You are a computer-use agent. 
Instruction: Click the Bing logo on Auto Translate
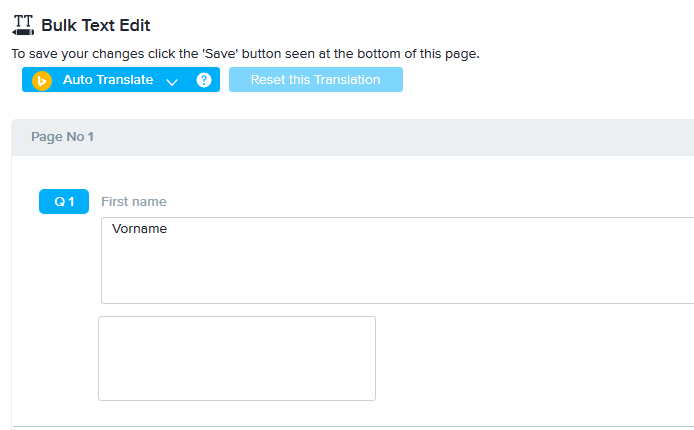[42, 80]
